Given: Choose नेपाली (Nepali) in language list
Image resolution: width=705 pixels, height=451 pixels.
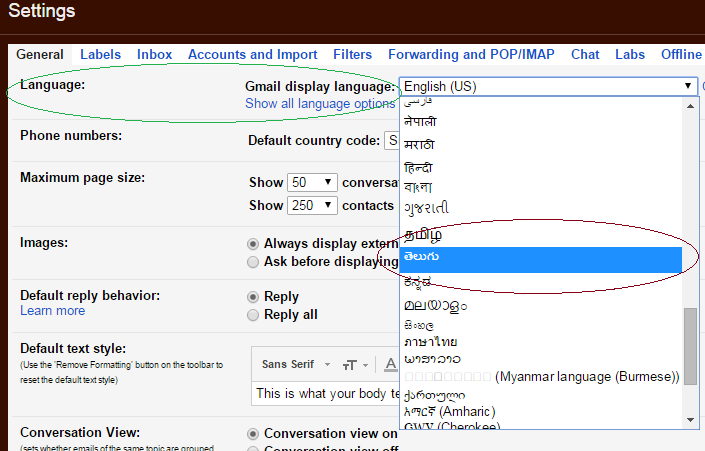Looking at the screenshot, I should click(540, 121).
